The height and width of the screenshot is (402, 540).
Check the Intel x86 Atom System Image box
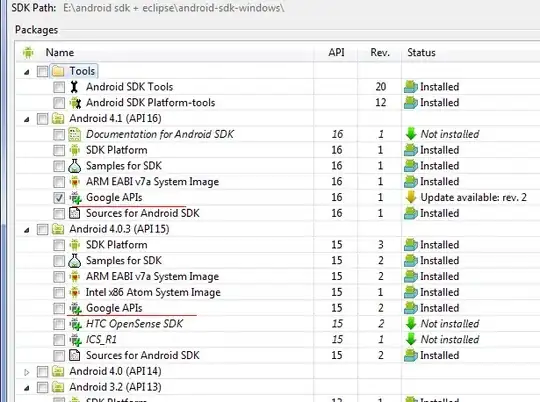pyautogui.click(x=59, y=292)
